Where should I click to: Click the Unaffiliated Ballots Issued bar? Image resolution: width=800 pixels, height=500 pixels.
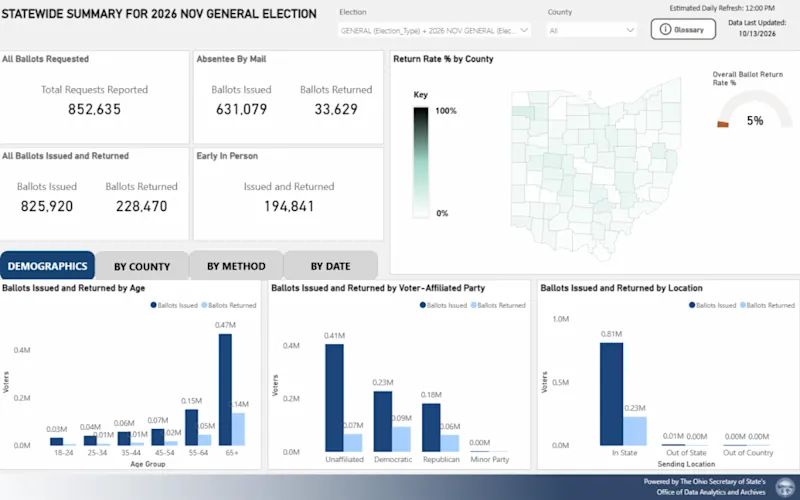(x=334, y=398)
